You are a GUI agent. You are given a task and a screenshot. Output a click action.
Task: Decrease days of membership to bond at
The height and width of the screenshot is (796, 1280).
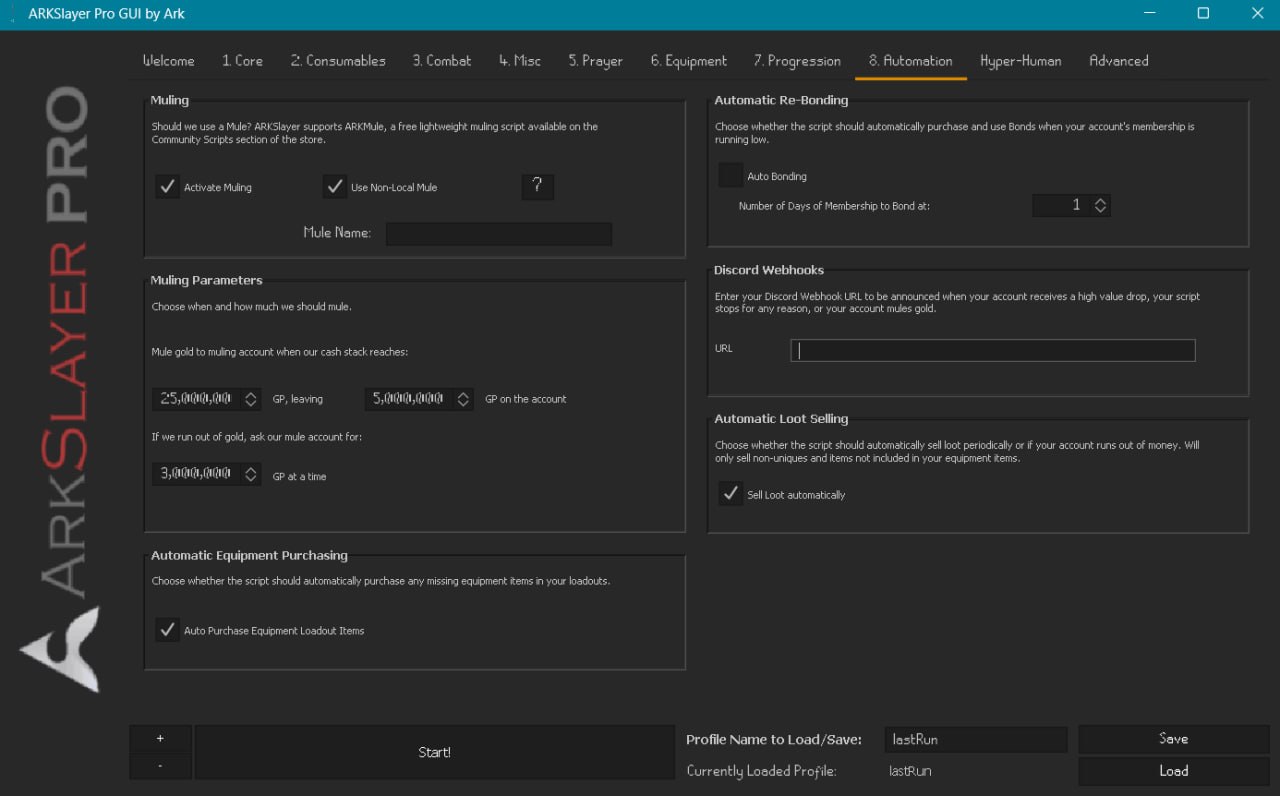pyautogui.click(x=1100, y=211)
